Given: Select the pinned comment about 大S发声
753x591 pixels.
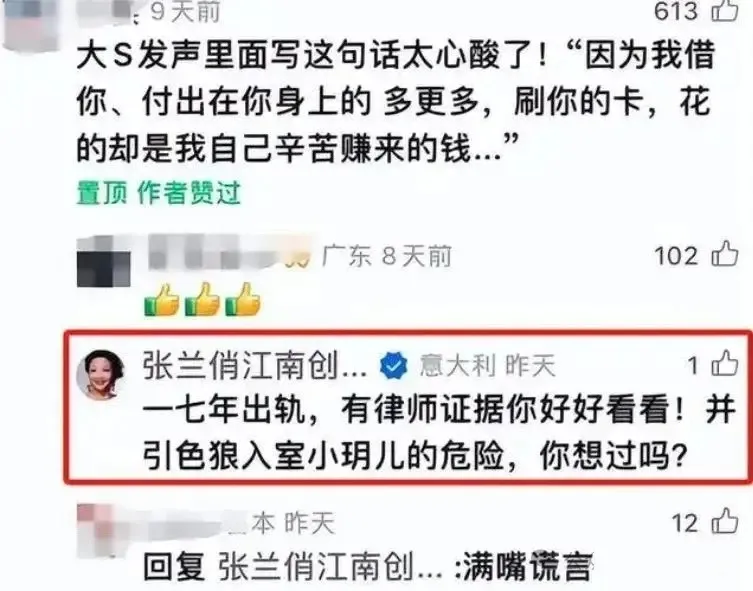Looking at the screenshot, I should 396,102.
